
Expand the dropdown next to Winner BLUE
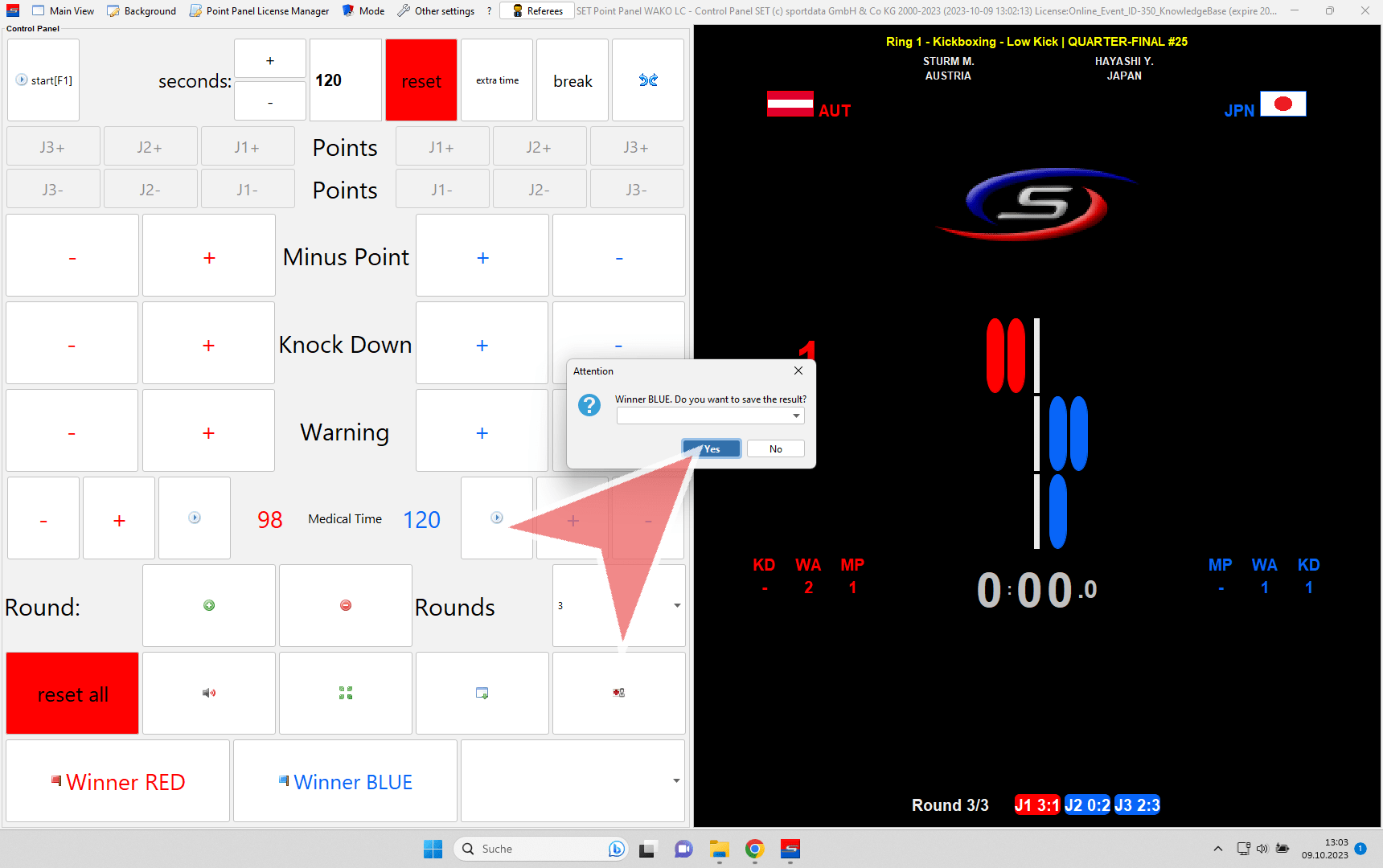pos(675,780)
